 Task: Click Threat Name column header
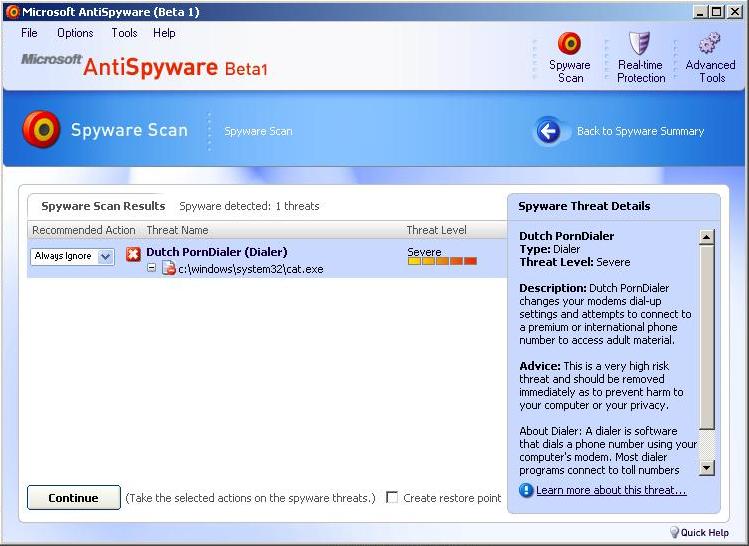click(177, 230)
